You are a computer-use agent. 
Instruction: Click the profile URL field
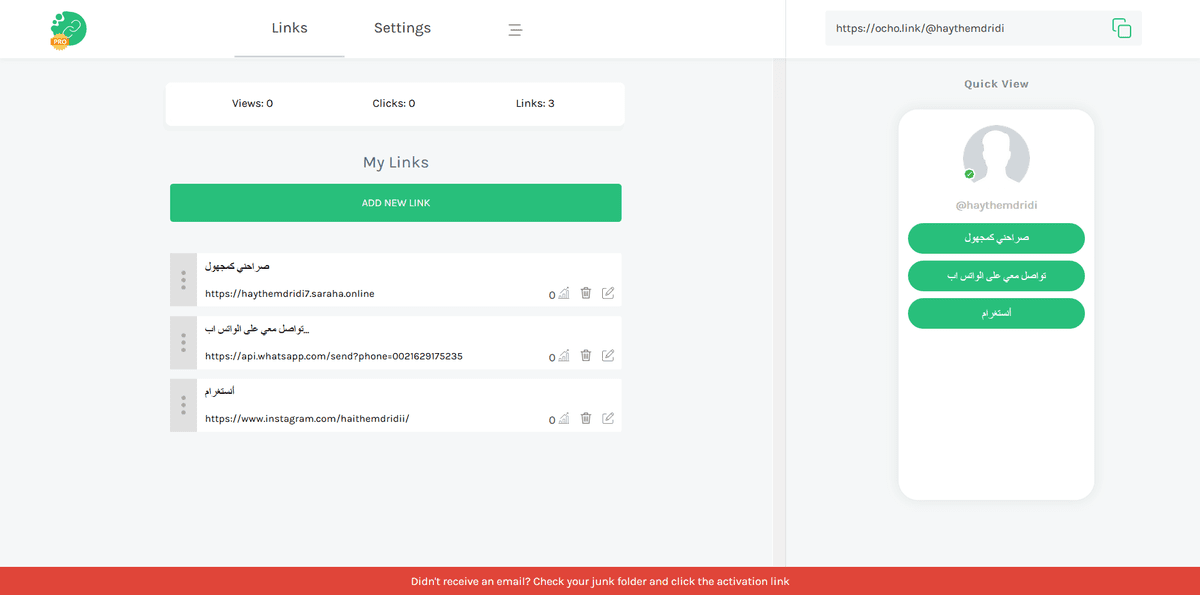(x=960, y=29)
